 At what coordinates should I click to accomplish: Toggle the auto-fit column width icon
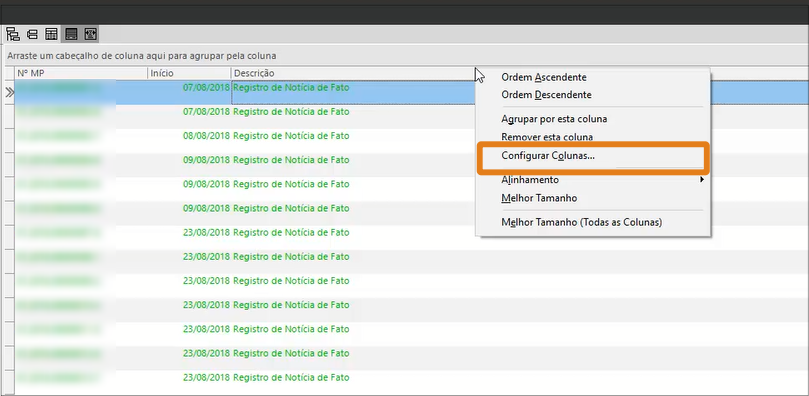point(91,35)
